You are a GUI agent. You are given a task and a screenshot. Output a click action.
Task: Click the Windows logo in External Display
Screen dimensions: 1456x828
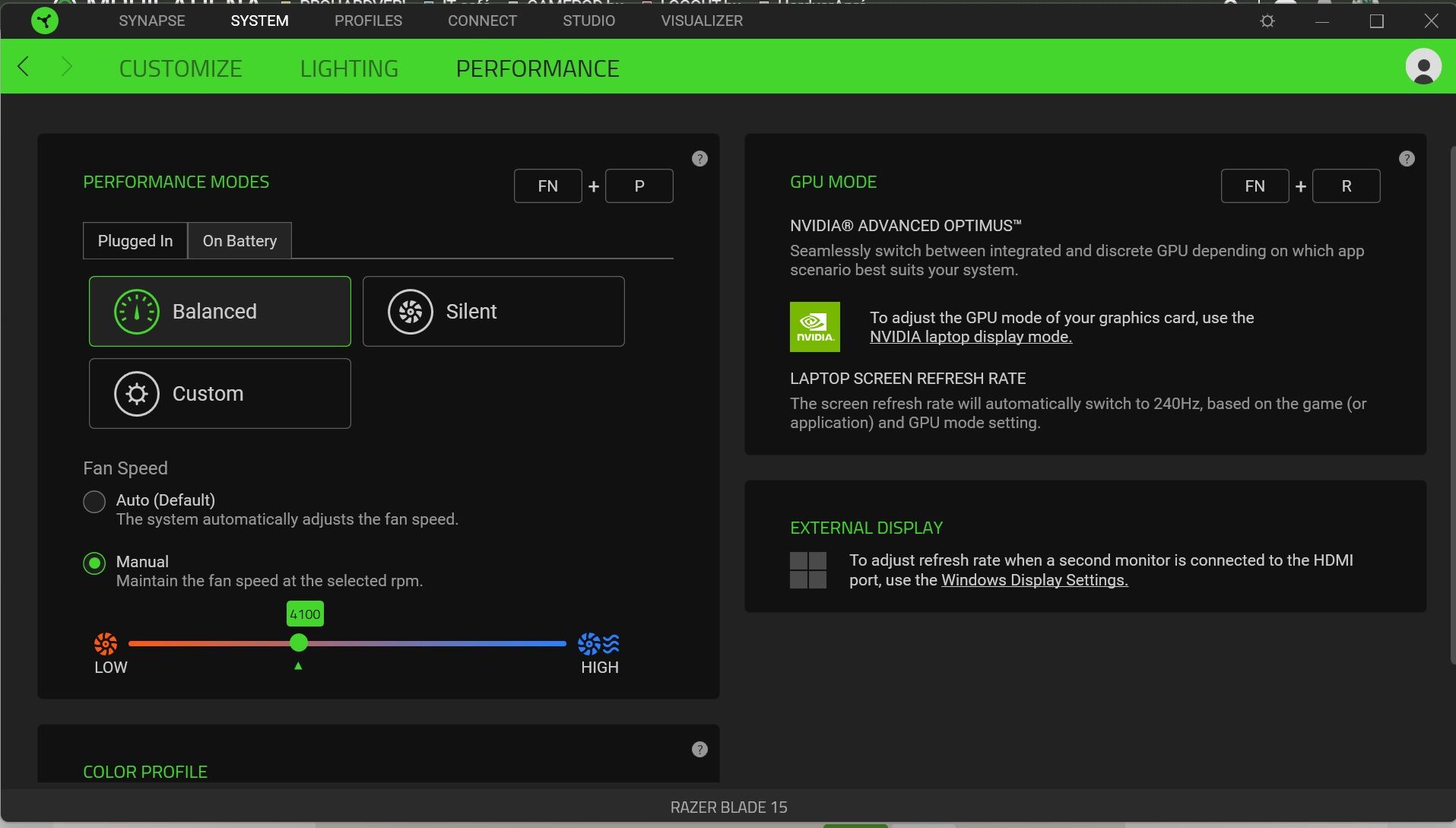click(808, 570)
